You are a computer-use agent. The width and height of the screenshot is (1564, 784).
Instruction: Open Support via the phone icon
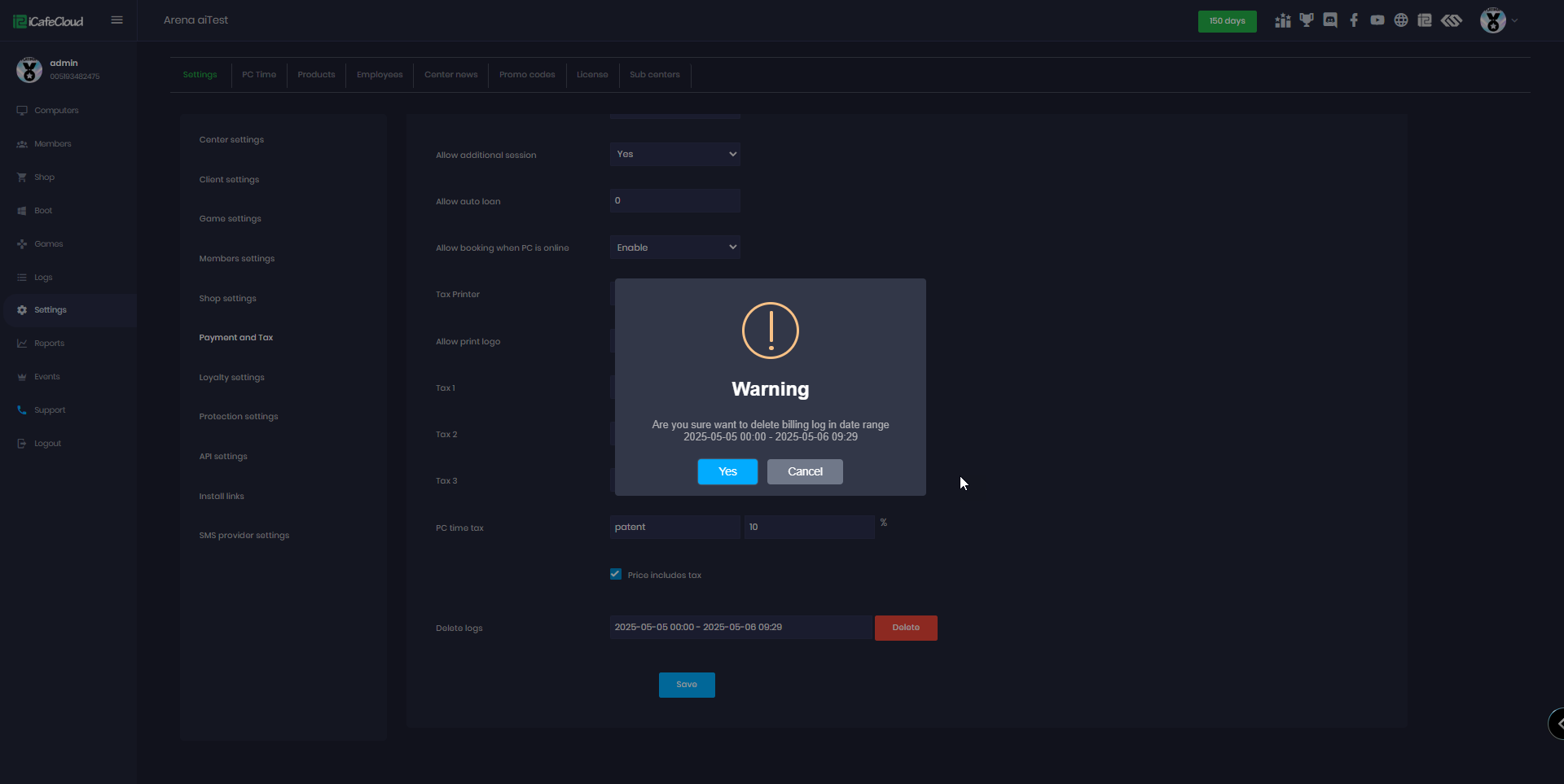click(x=22, y=410)
